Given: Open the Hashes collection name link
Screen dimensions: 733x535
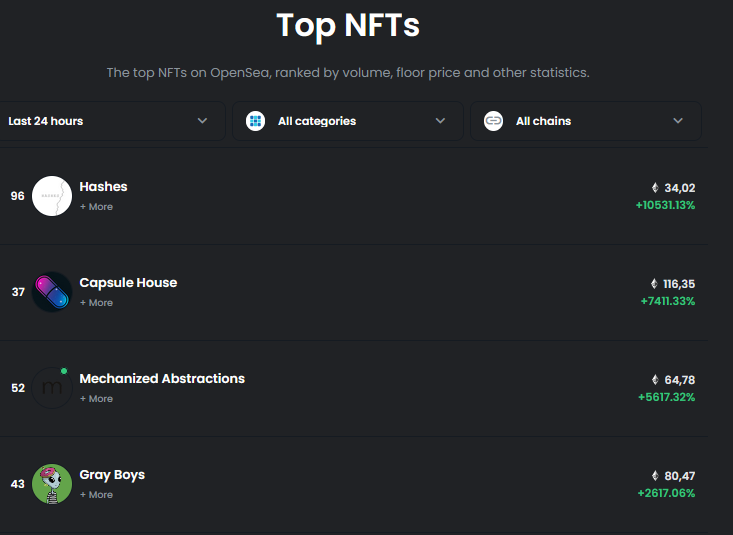Looking at the screenshot, I should point(103,187).
